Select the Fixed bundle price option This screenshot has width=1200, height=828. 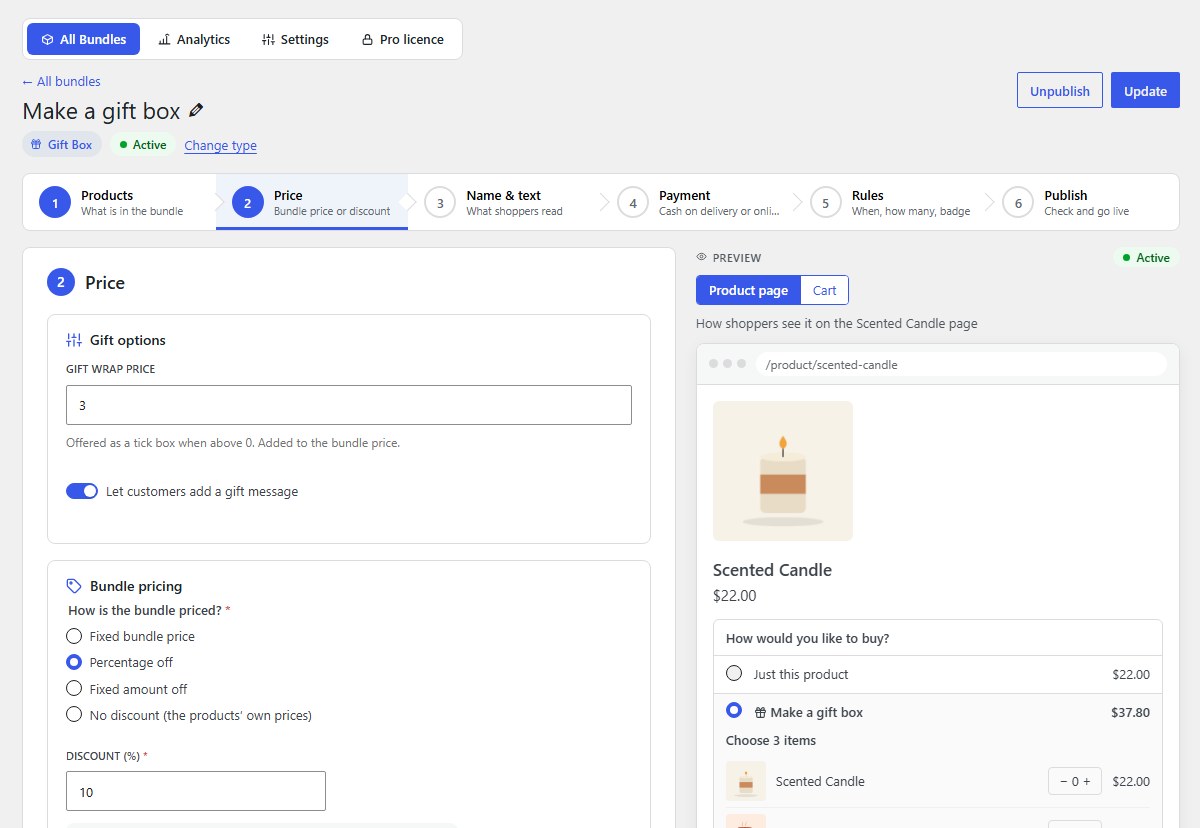click(74, 636)
